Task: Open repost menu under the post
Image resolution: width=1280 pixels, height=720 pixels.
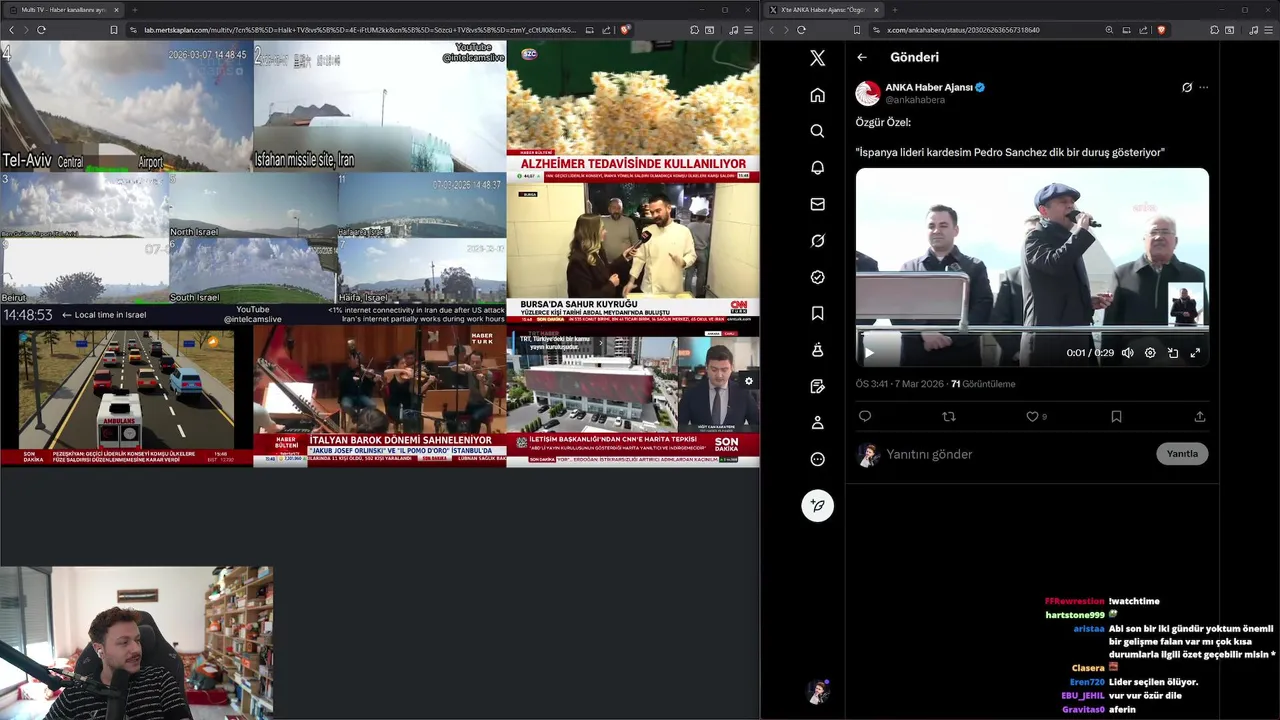Action: tap(949, 417)
